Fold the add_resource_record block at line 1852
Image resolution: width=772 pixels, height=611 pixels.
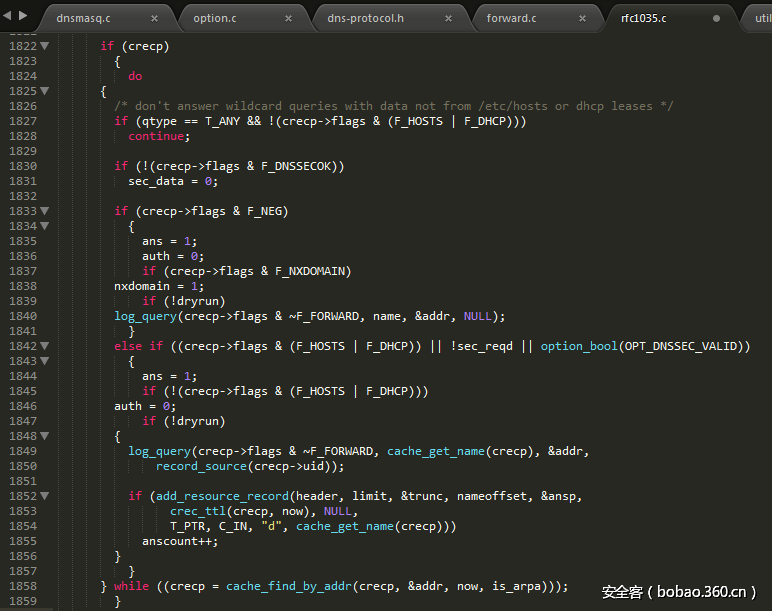tap(44, 496)
